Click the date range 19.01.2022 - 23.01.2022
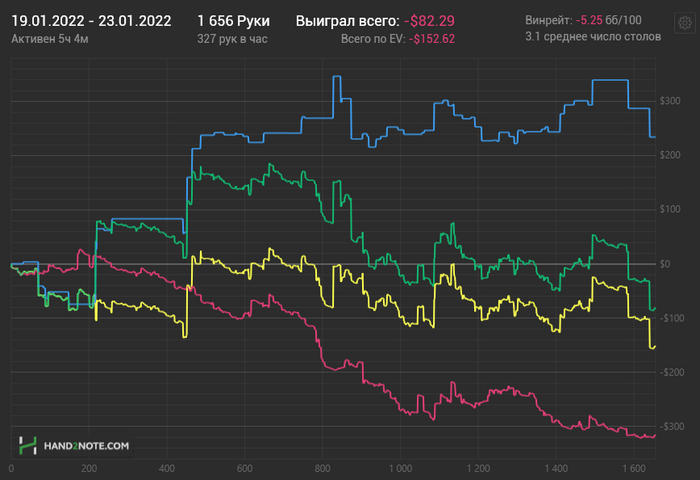Image resolution: width=700 pixels, height=480 pixels. pos(91,21)
